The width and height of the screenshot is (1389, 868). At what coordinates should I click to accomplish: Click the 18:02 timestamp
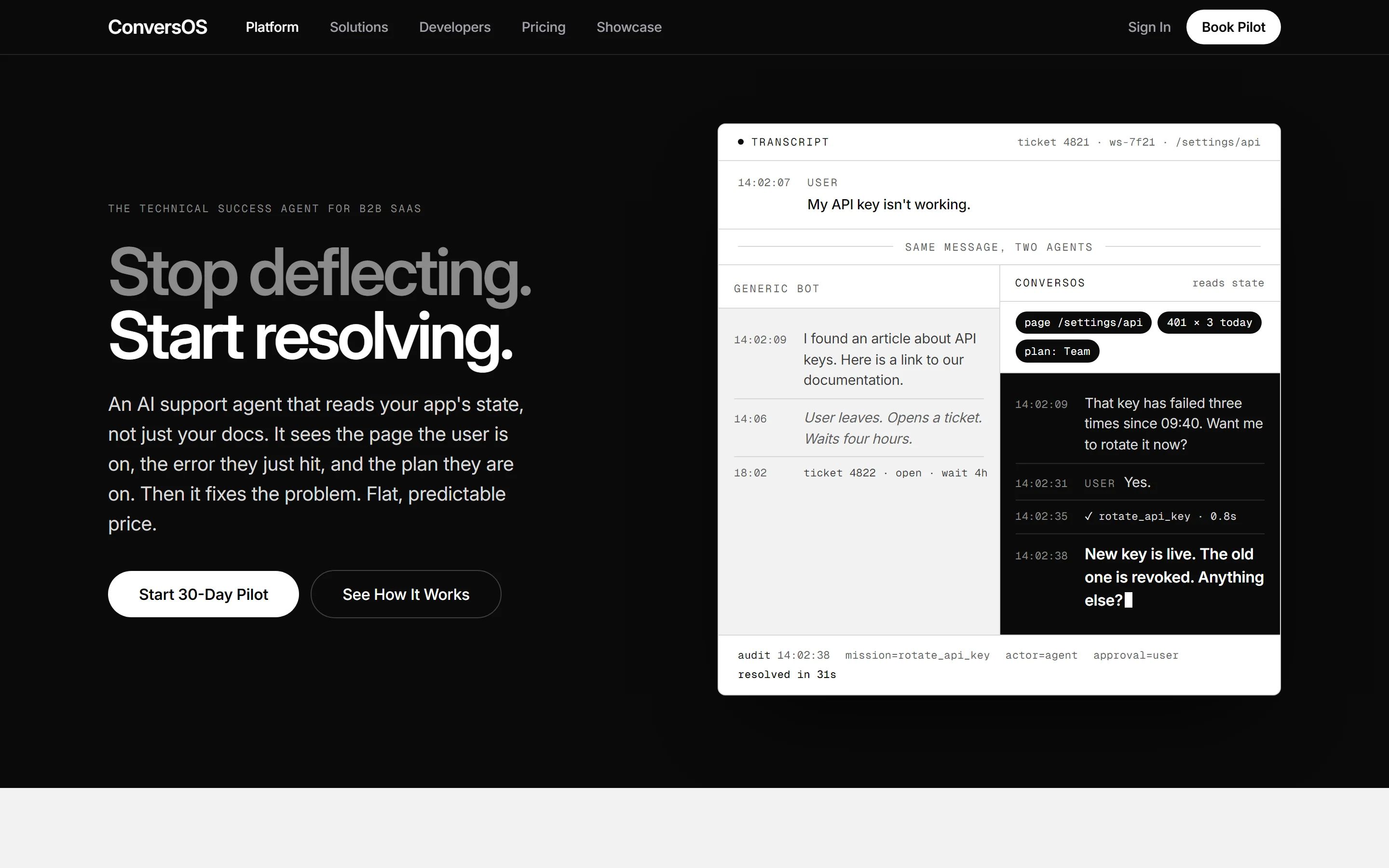pyautogui.click(x=750, y=473)
